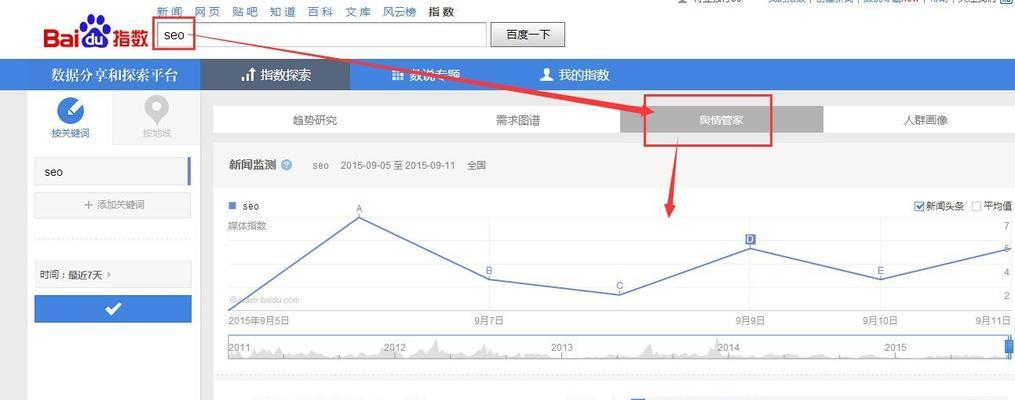
Task: Click the seo keyword field in sidebar
Action: 113,172
